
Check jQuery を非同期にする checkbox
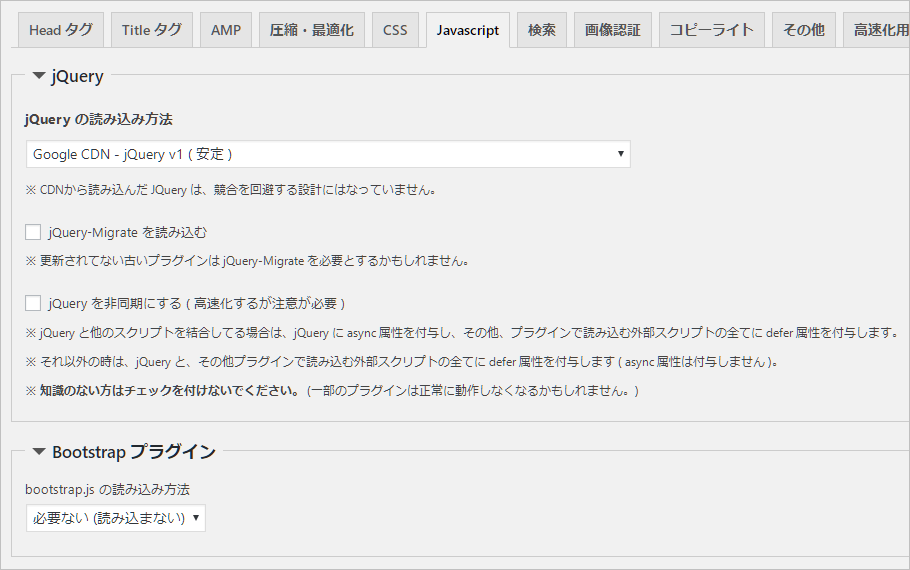(x=33, y=303)
